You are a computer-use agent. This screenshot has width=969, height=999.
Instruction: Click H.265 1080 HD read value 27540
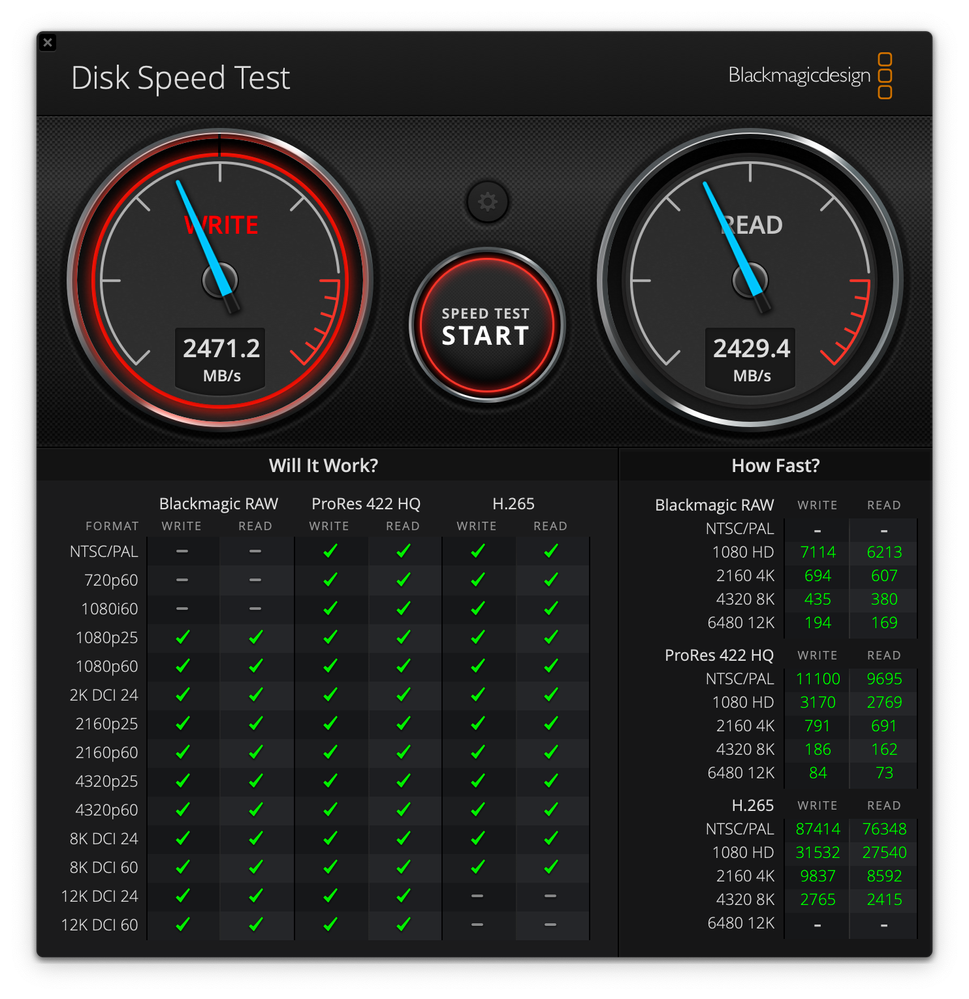tap(884, 853)
